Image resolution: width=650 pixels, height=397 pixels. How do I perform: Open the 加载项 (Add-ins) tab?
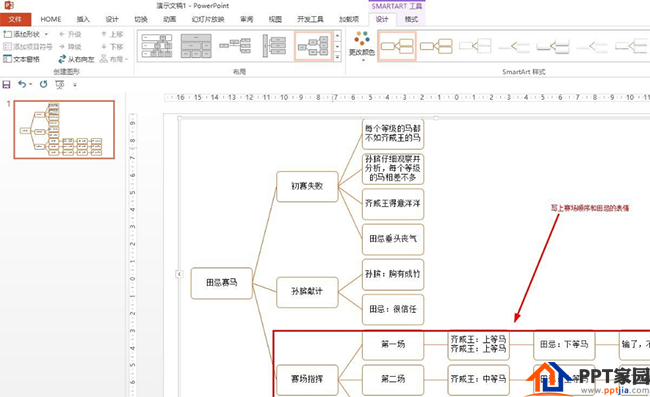click(x=349, y=19)
